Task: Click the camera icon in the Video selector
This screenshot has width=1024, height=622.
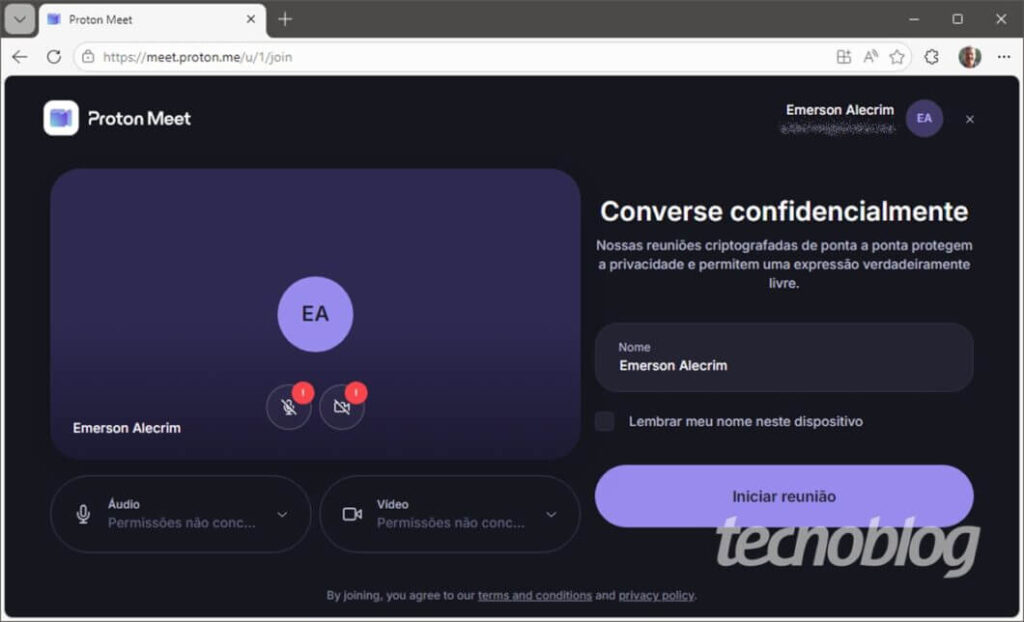Action: click(x=351, y=513)
